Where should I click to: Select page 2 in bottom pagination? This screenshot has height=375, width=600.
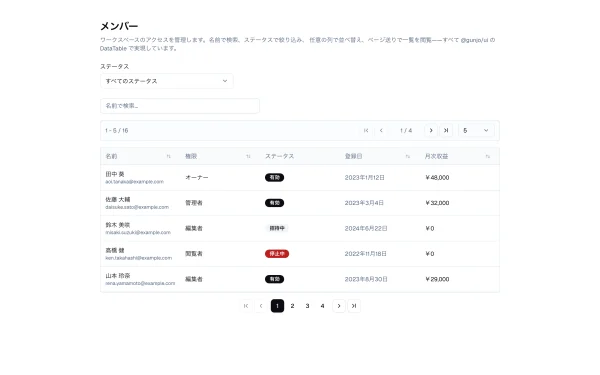(292, 306)
